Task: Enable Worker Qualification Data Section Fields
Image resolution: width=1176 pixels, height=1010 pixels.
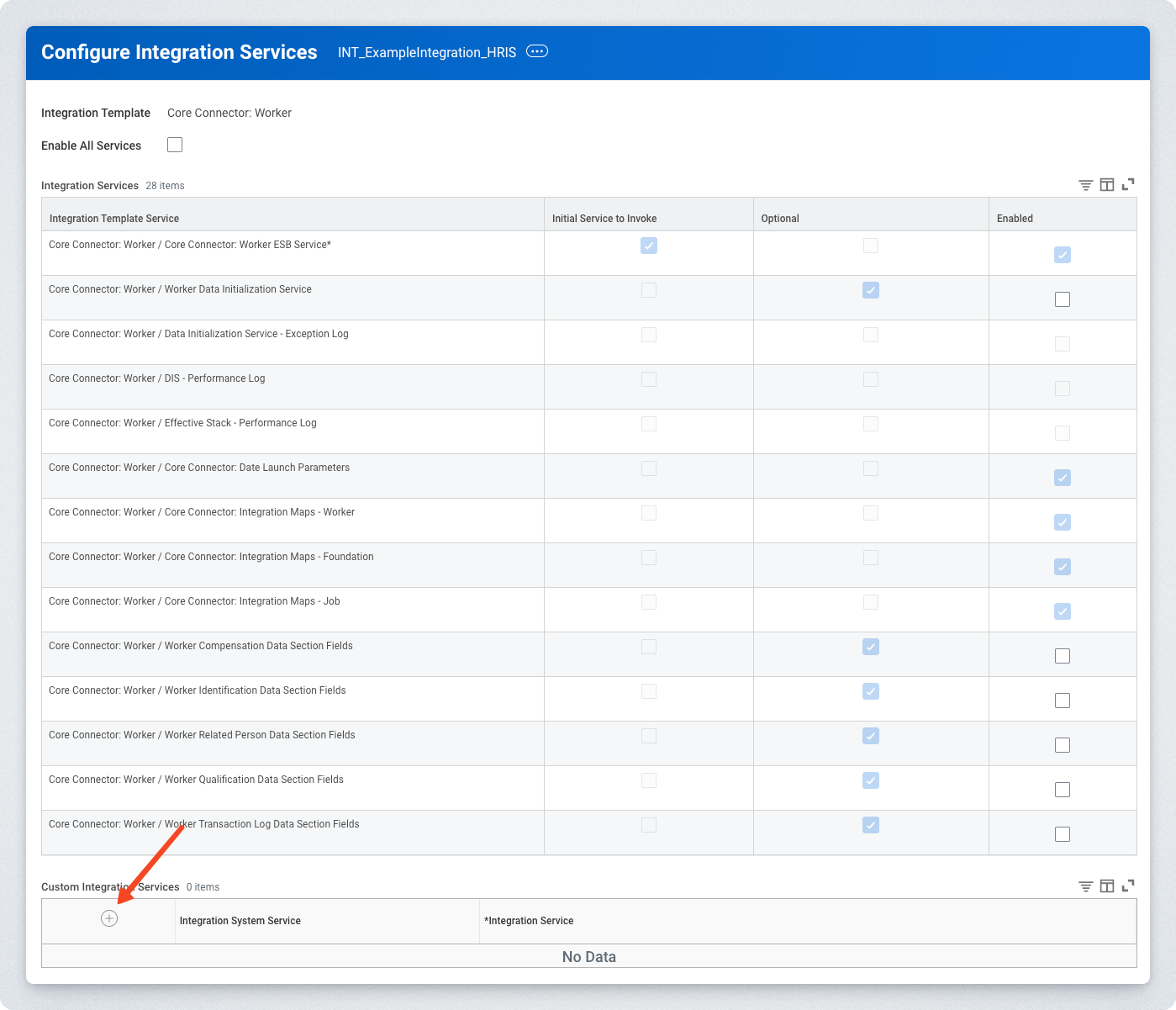Action: pyautogui.click(x=1063, y=790)
